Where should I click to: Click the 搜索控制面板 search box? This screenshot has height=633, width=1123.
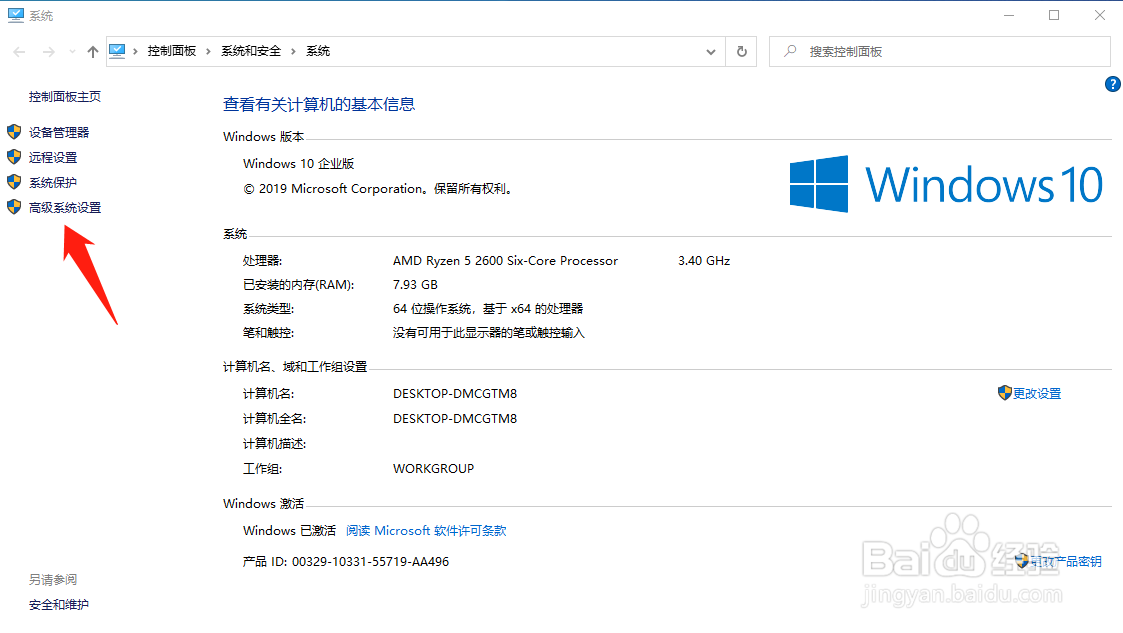[x=940, y=52]
